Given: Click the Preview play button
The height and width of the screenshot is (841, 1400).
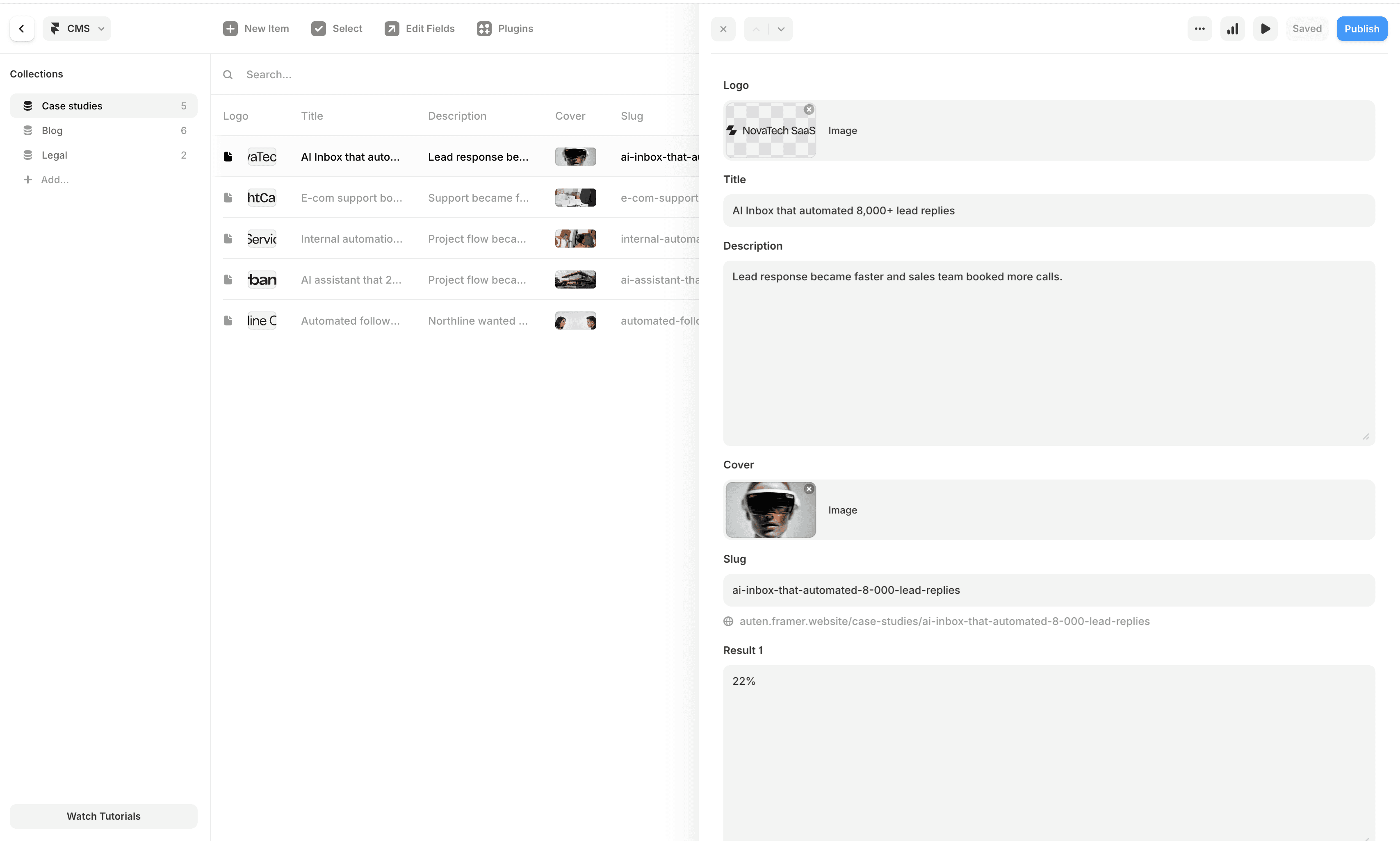Looking at the screenshot, I should (1265, 28).
